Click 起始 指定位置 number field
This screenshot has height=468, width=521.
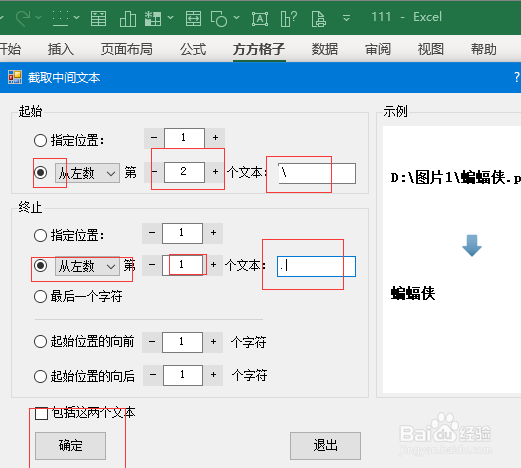tap(184, 138)
